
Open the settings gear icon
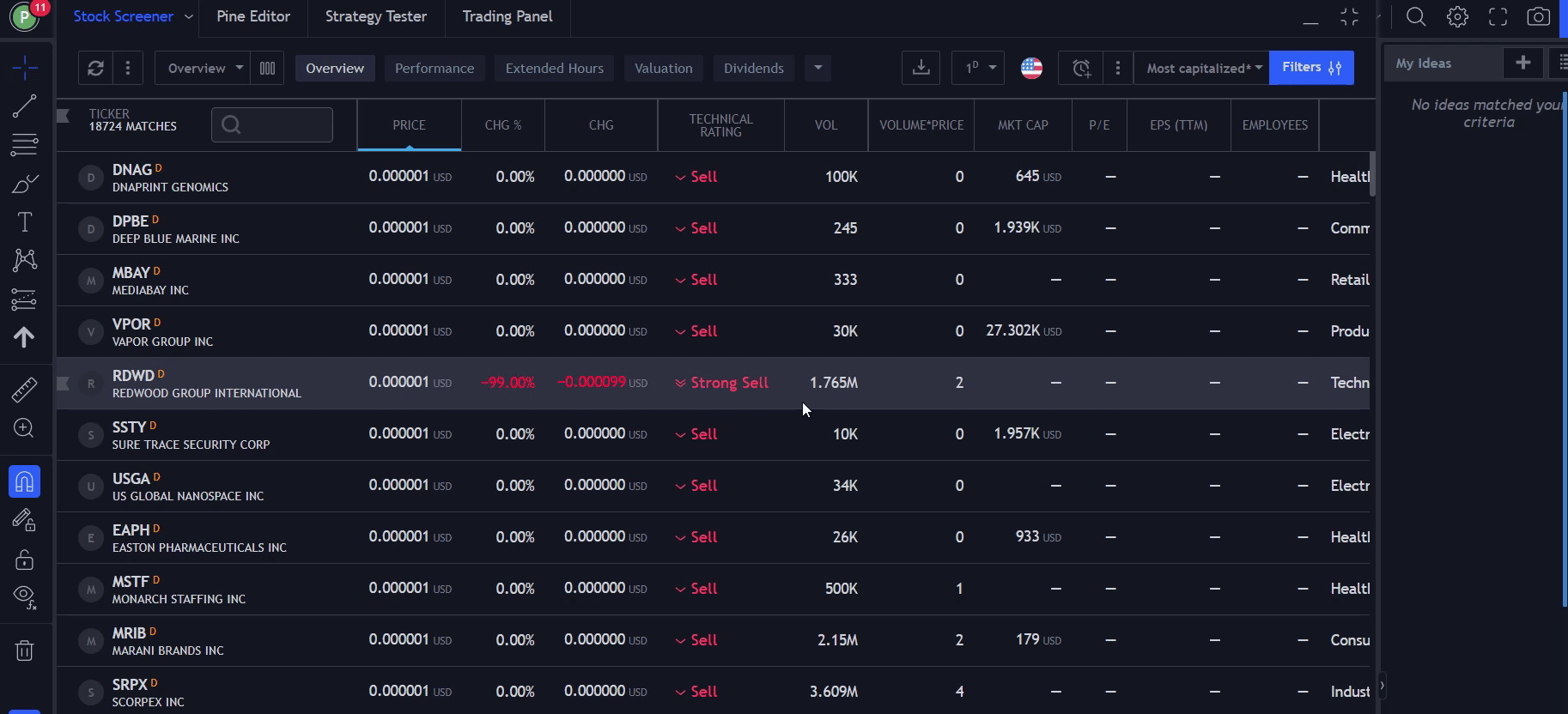click(x=1457, y=17)
